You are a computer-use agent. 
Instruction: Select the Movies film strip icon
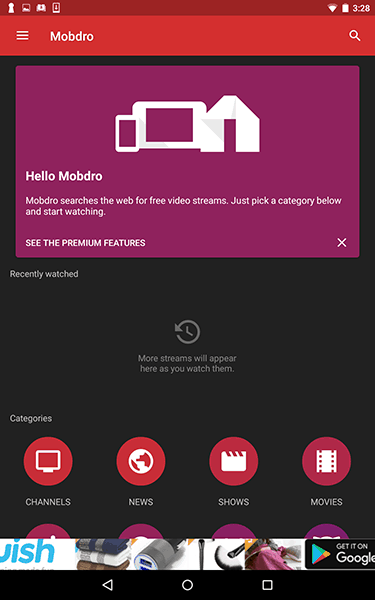tap(326, 461)
